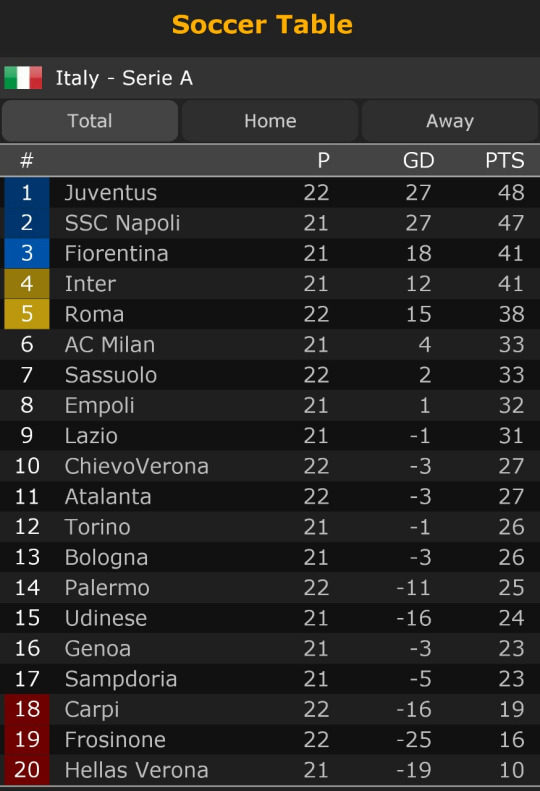Open the Home standings tab
The image size is (540, 791).
click(270, 121)
